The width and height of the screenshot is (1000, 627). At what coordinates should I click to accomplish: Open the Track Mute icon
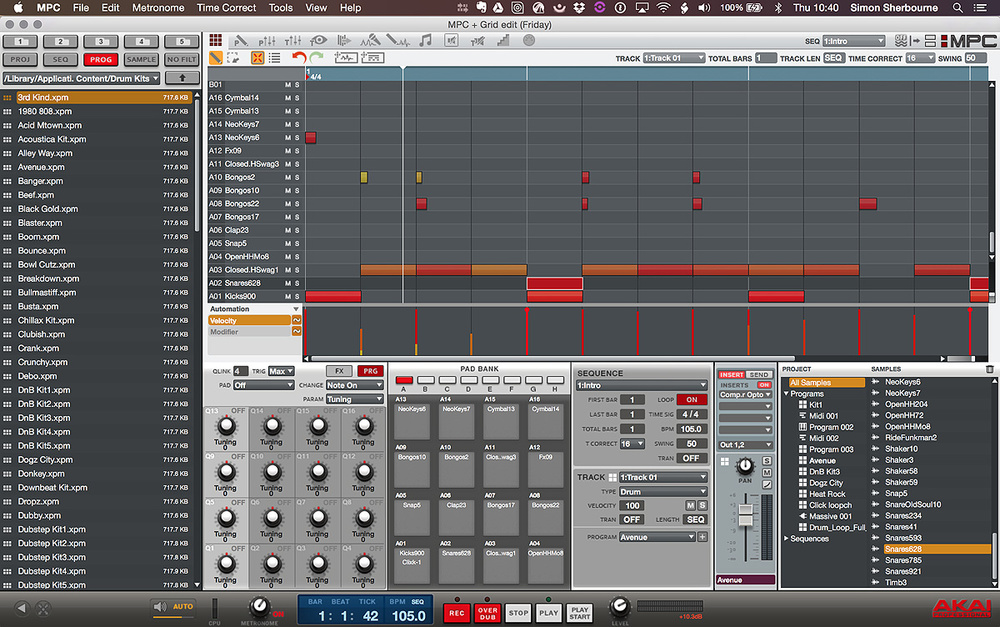[477, 41]
